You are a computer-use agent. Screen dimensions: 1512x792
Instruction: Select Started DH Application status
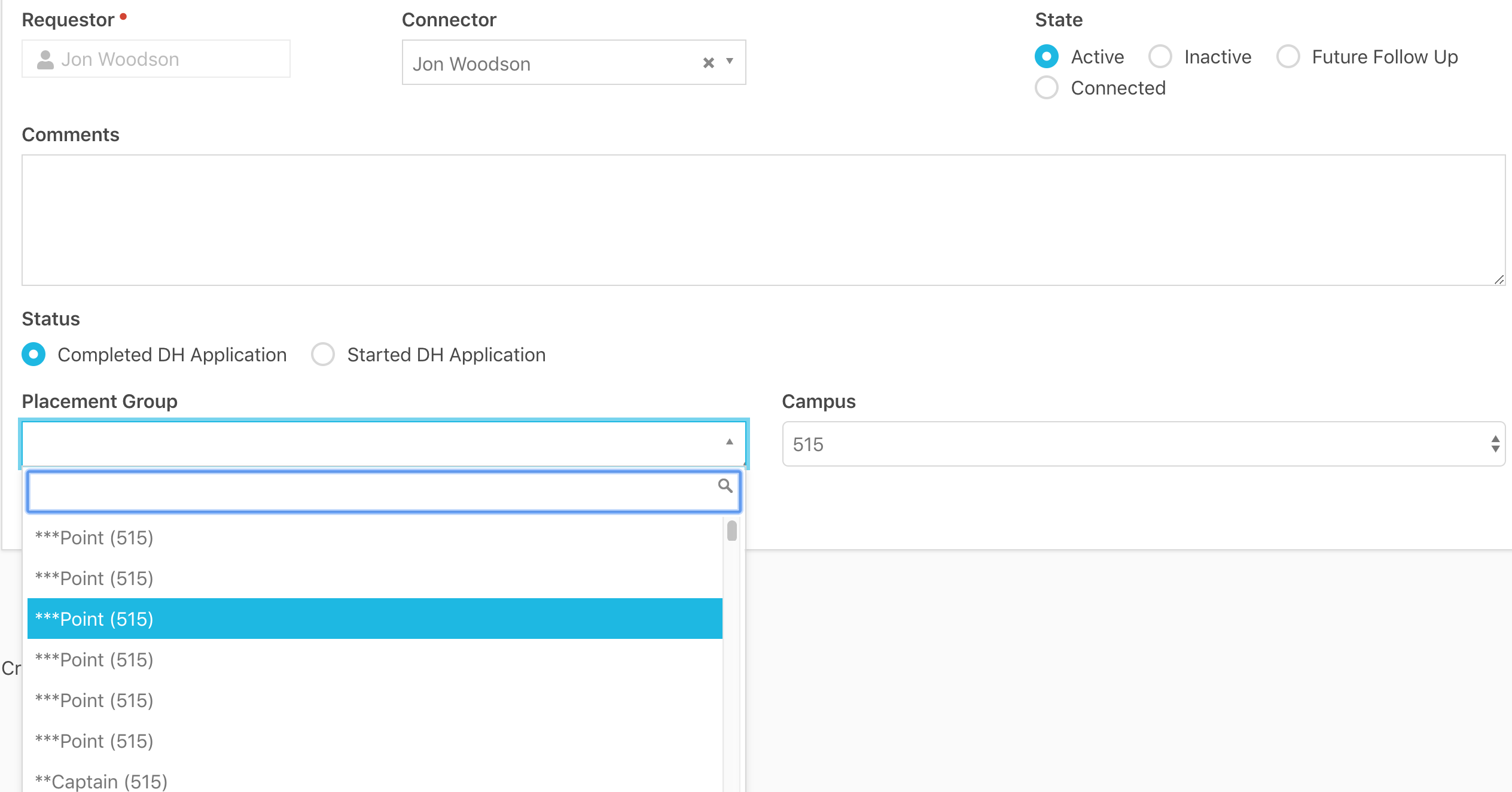click(323, 355)
